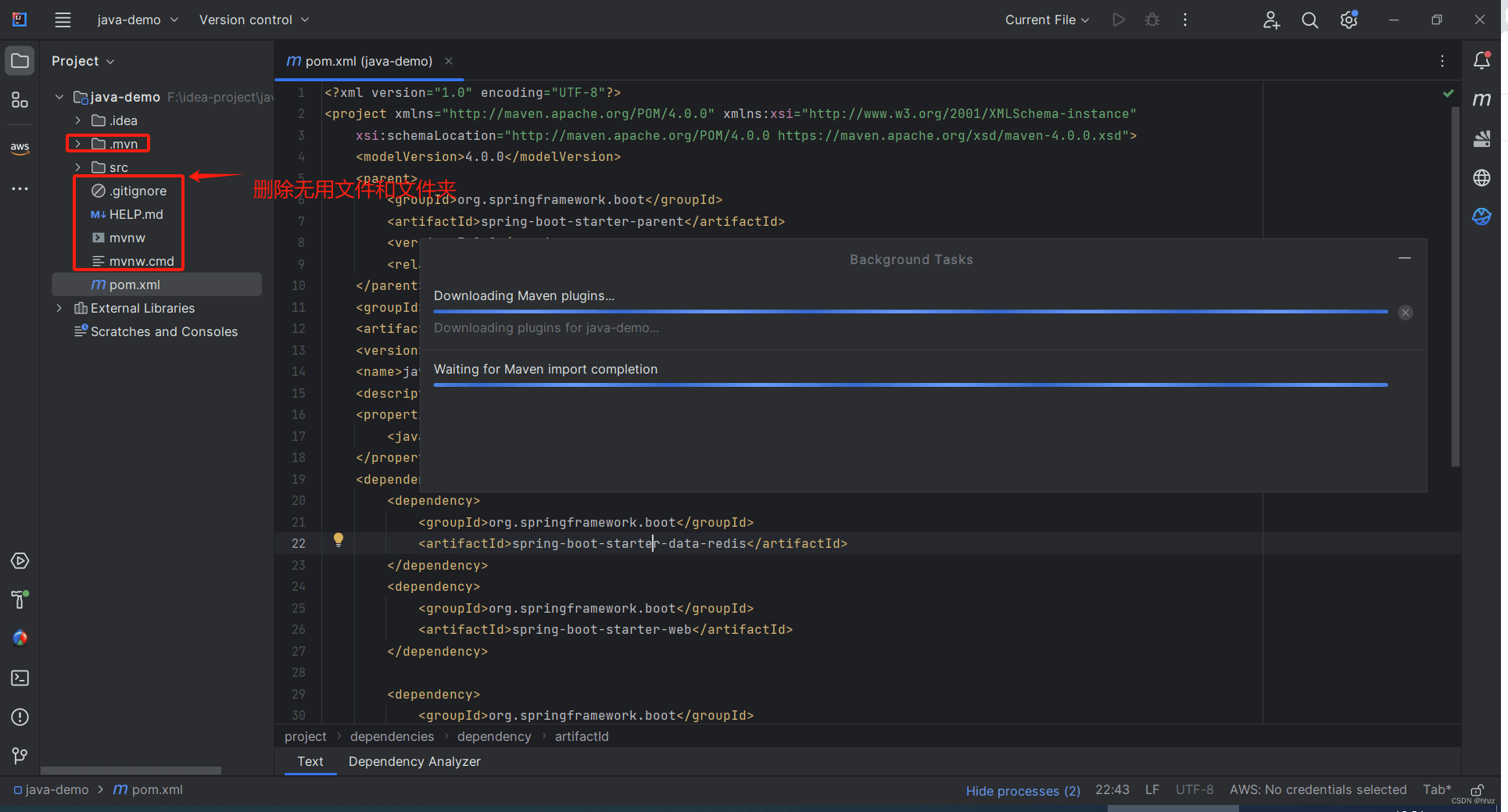Click the Downloading Maven plugins progress bar

tap(911, 312)
